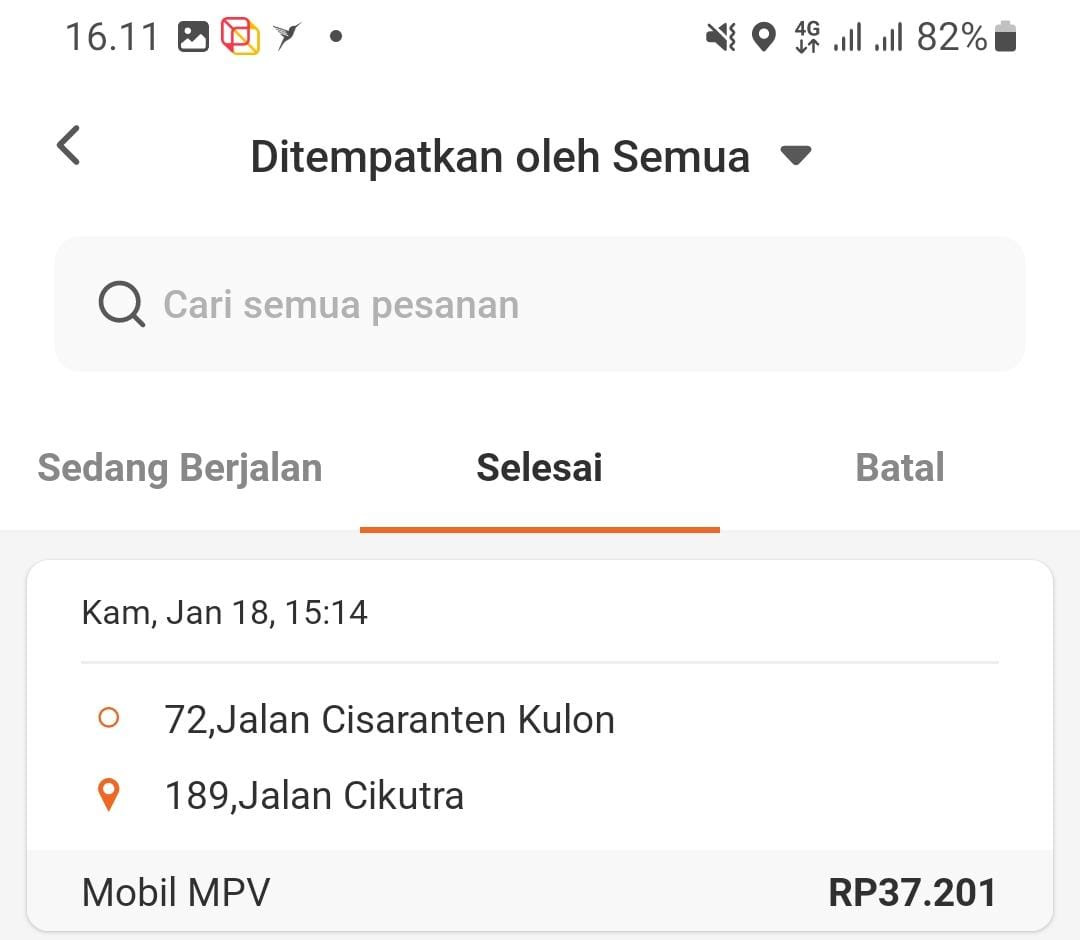1080x940 pixels.
Task: Tap the red-yellow cube notification icon
Action: (x=240, y=36)
